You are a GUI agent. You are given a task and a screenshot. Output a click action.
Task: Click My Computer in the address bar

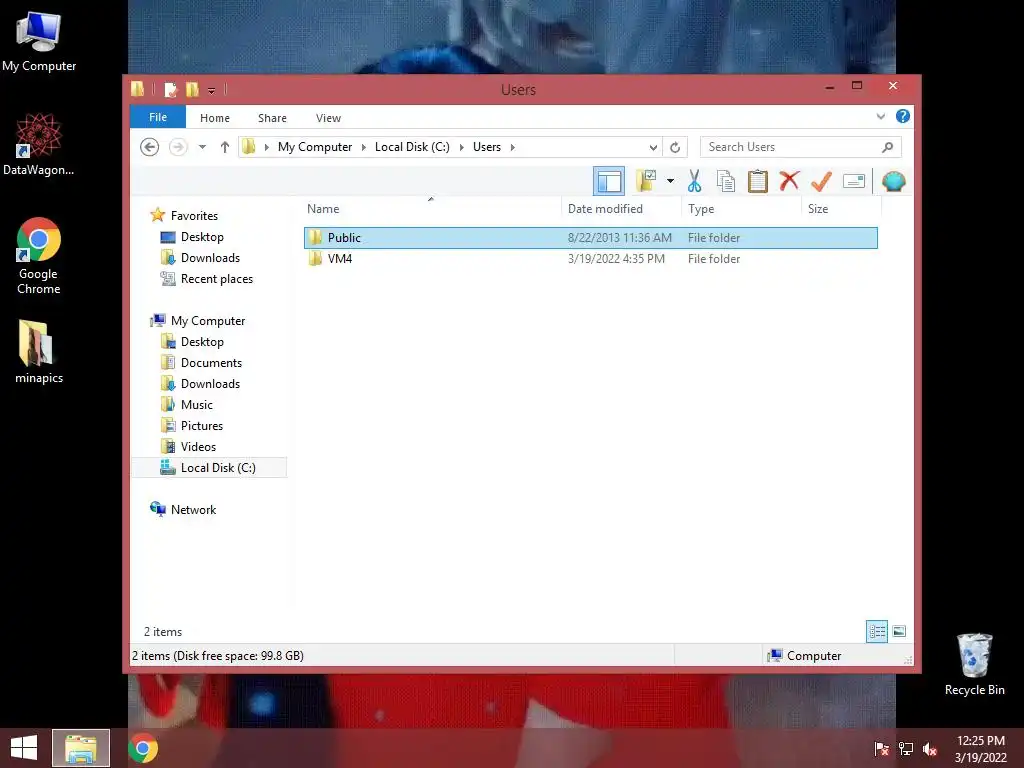pyautogui.click(x=315, y=147)
